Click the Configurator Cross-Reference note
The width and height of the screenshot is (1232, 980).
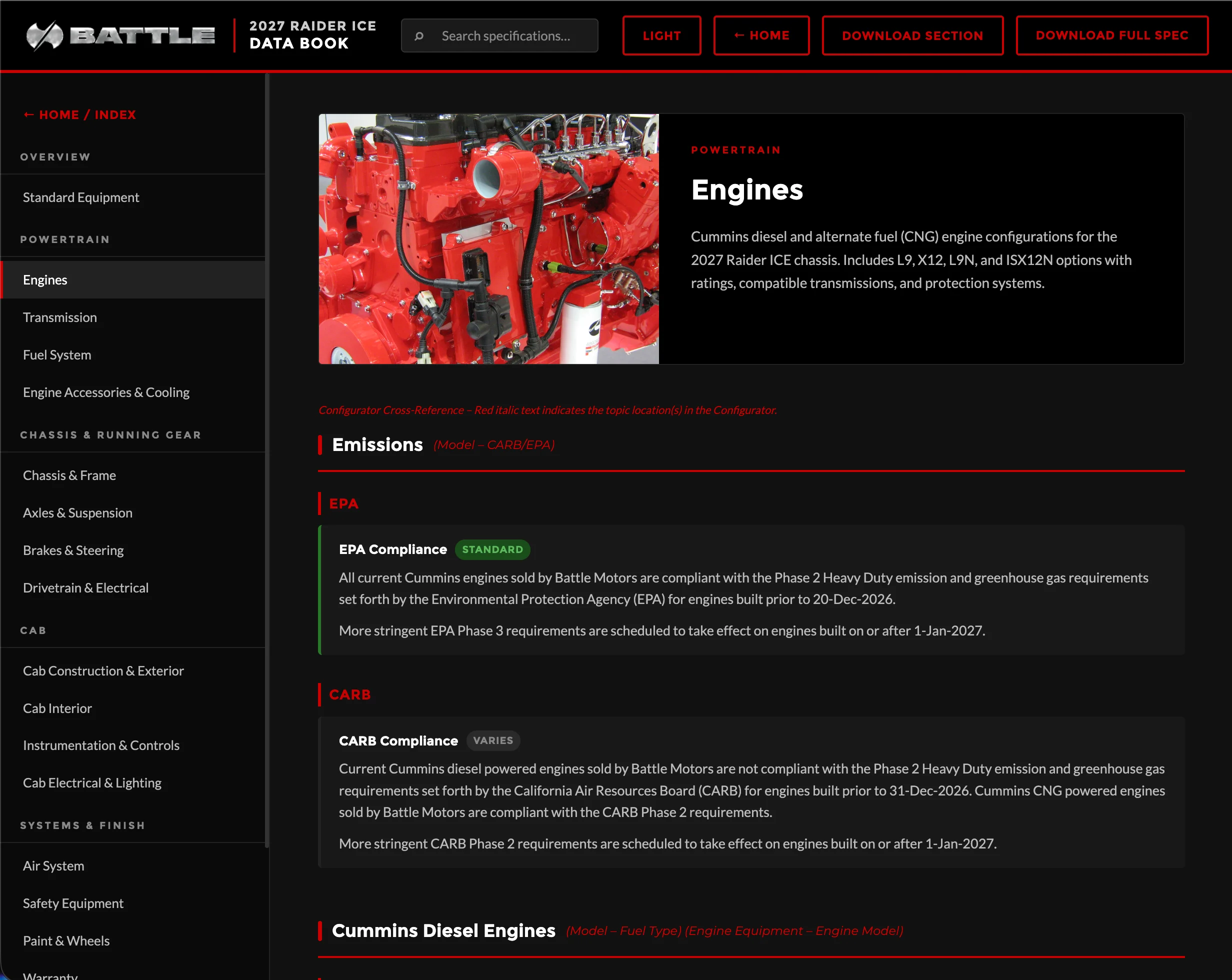(x=547, y=409)
